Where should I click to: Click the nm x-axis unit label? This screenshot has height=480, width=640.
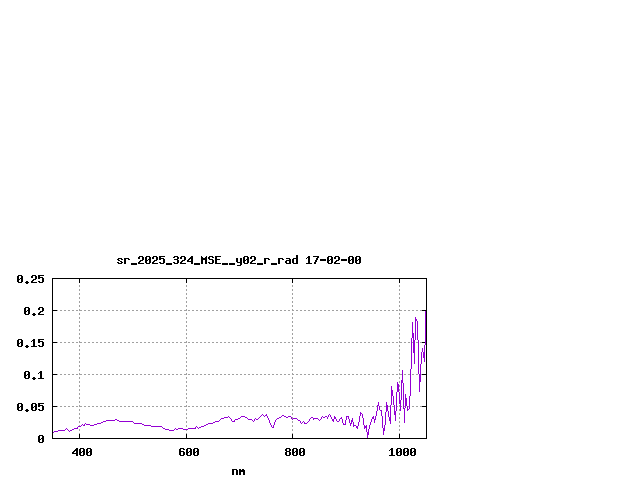pos(238,471)
